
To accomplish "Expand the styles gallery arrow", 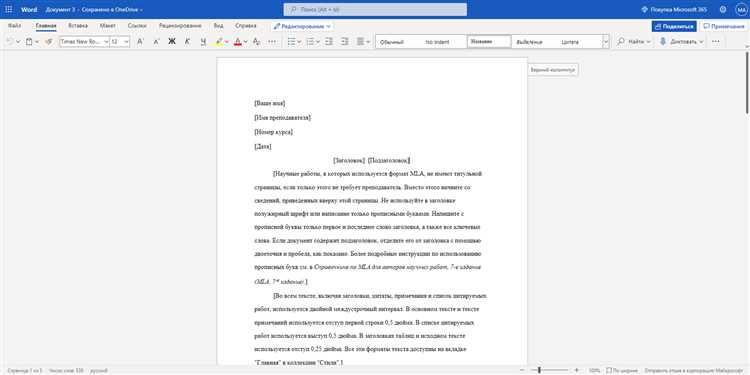I will pyautogui.click(x=606, y=42).
